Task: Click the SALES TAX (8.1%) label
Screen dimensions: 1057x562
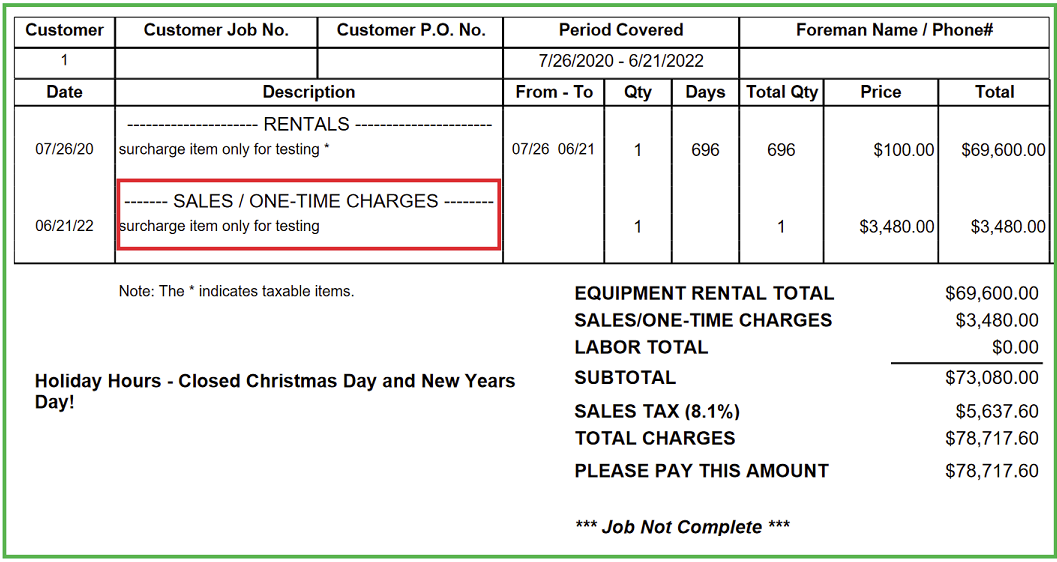Action: (653, 412)
